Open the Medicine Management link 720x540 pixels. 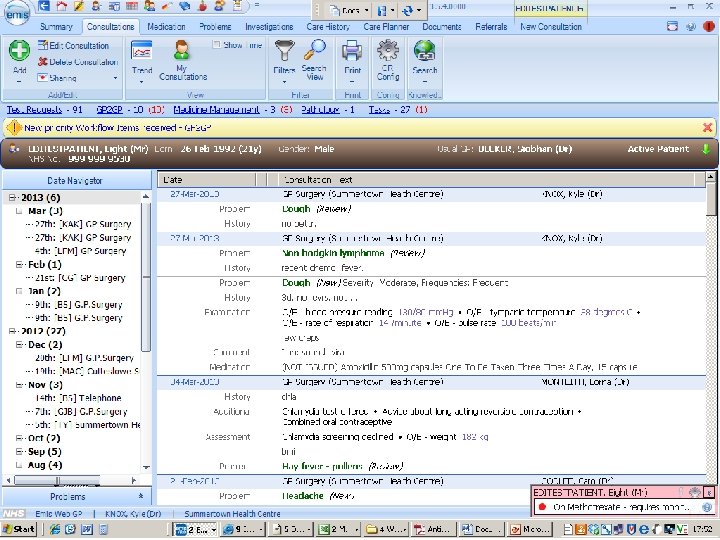(216, 110)
